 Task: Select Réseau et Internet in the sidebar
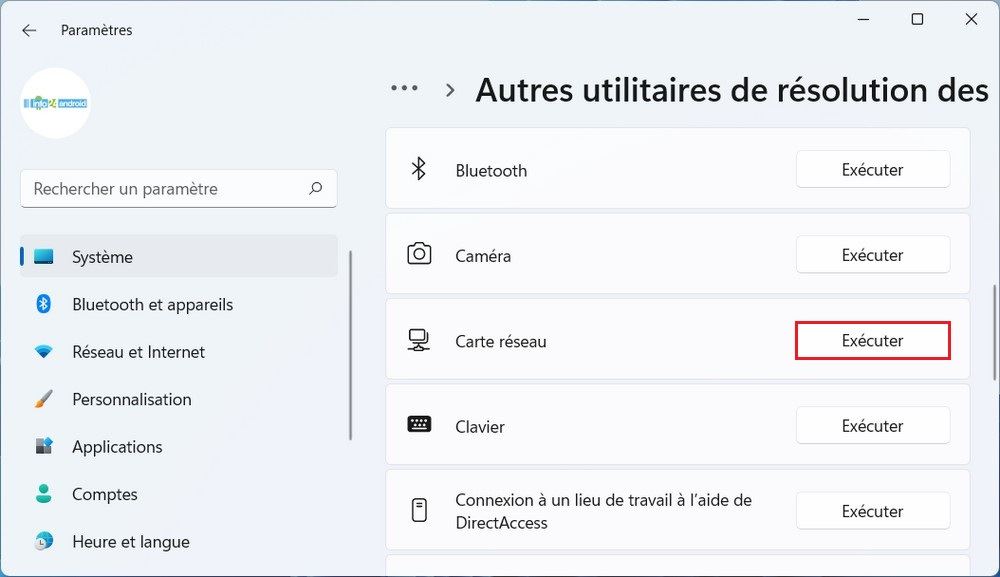pyautogui.click(x=138, y=351)
